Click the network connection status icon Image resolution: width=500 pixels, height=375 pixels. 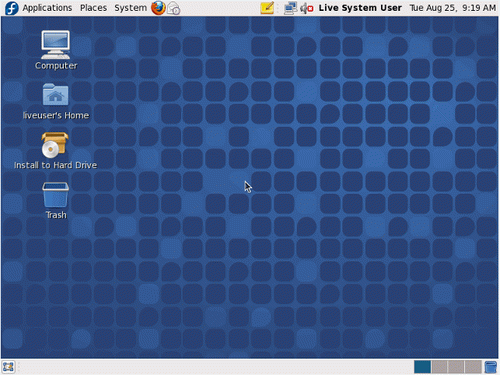point(290,8)
